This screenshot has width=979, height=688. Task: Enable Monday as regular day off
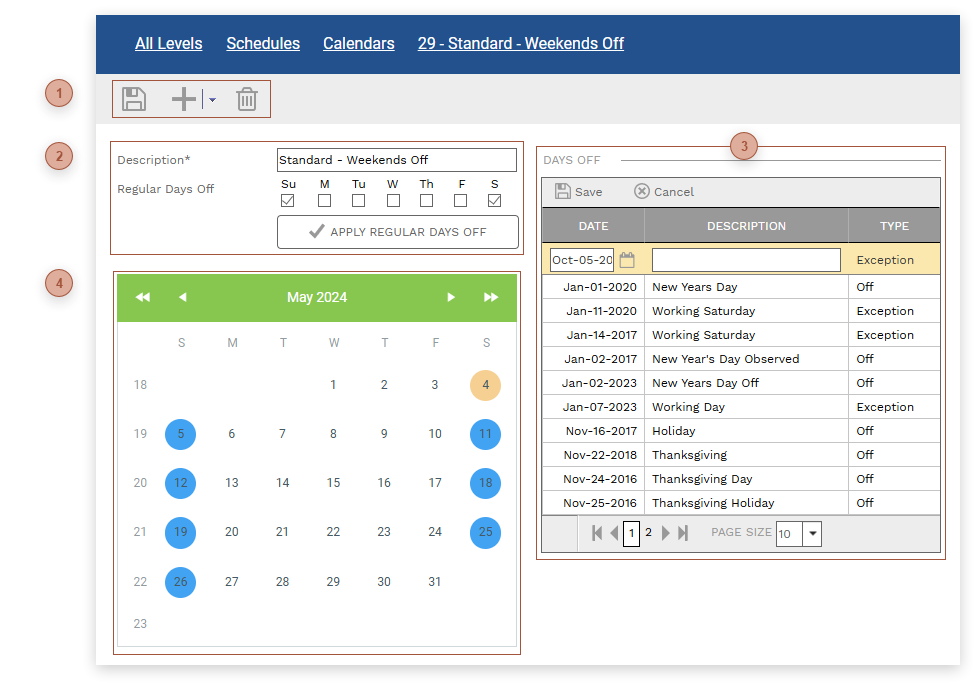tap(324, 201)
